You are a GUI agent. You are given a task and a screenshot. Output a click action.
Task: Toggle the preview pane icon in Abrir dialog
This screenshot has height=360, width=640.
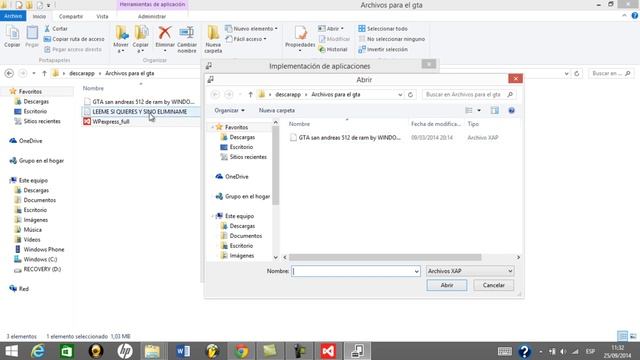click(x=495, y=111)
